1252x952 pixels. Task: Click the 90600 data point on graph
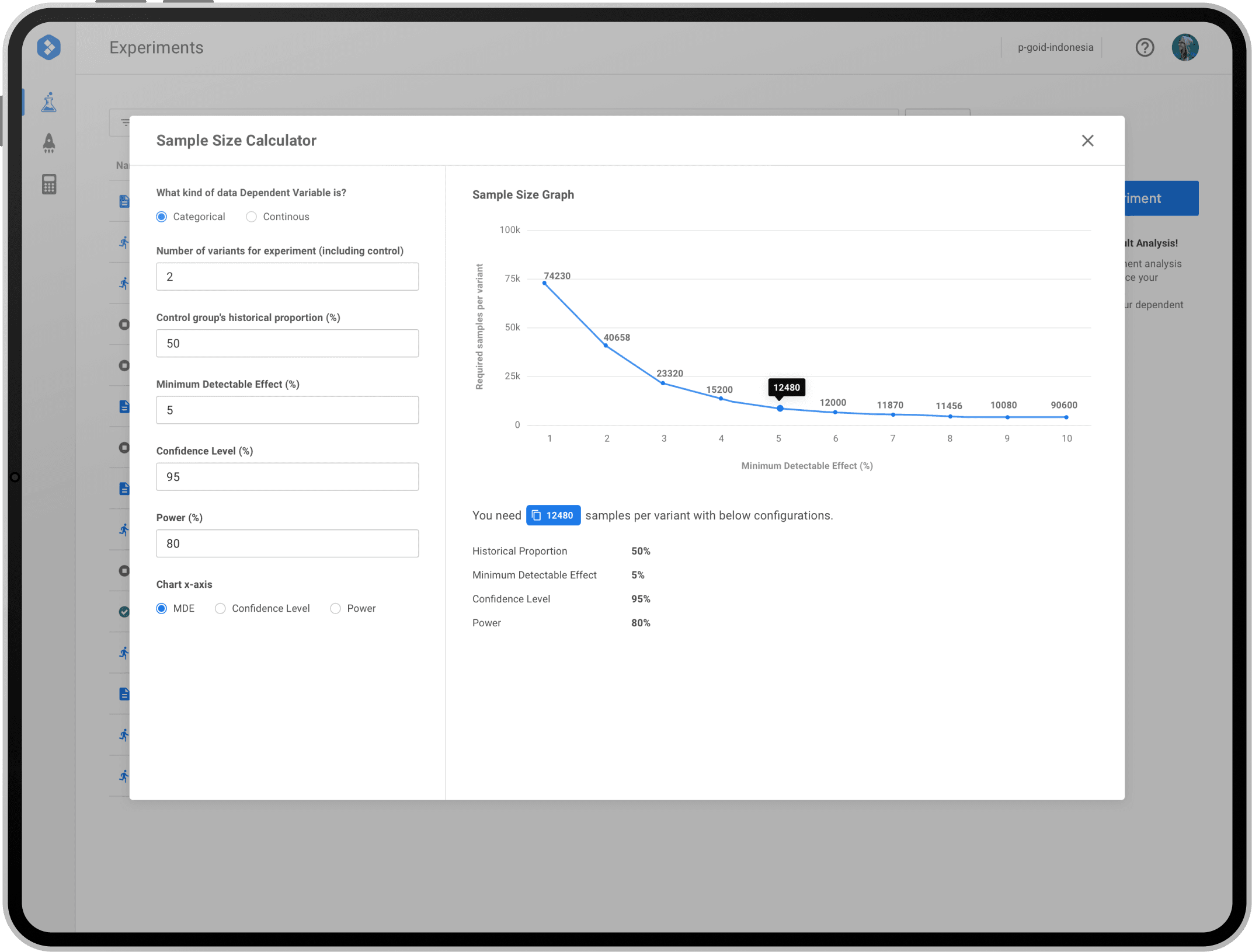[1066, 417]
